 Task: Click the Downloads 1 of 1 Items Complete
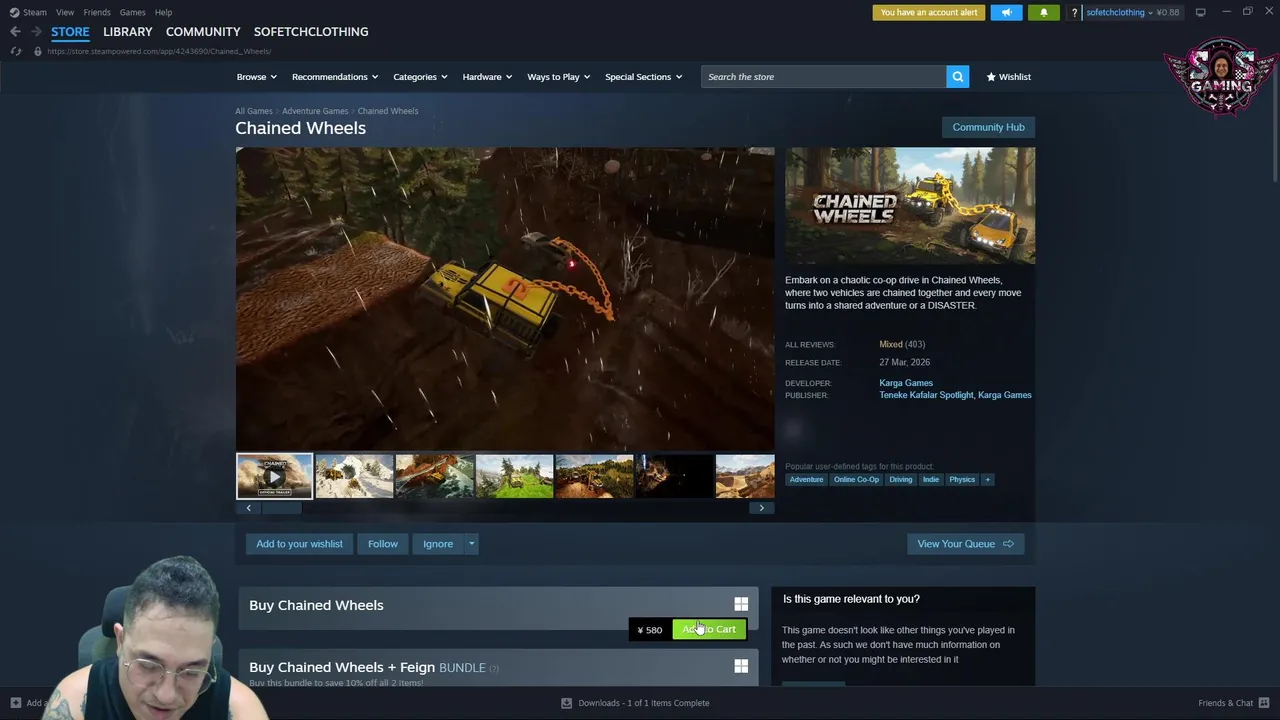tap(644, 703)
